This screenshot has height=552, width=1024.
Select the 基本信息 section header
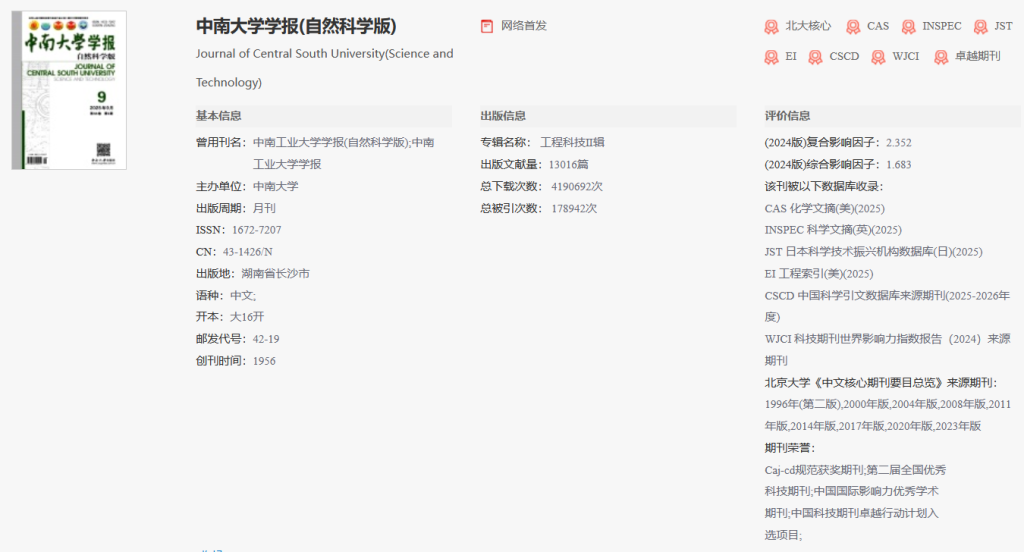219,116
